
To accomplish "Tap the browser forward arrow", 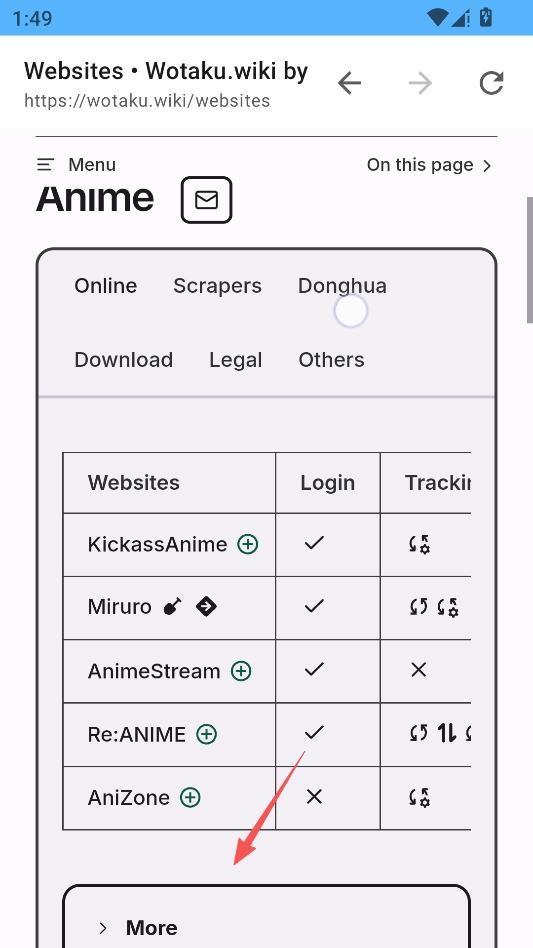I will [x=420, y=83].
